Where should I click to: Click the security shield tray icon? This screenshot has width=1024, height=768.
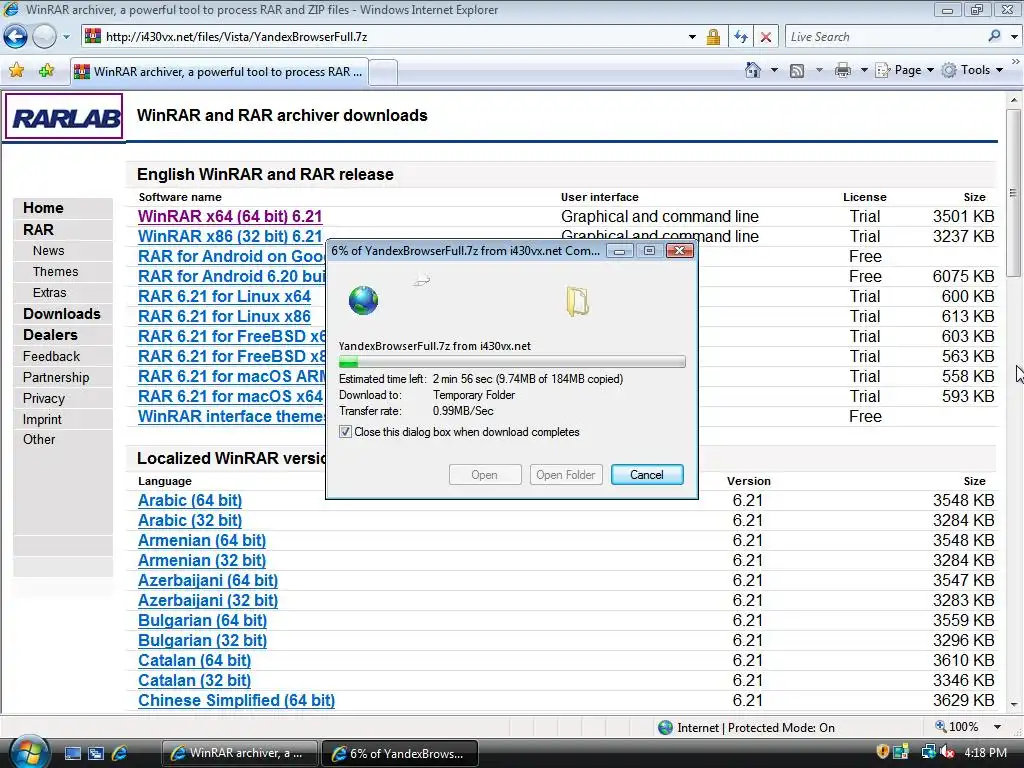click(x=882, y=752)
